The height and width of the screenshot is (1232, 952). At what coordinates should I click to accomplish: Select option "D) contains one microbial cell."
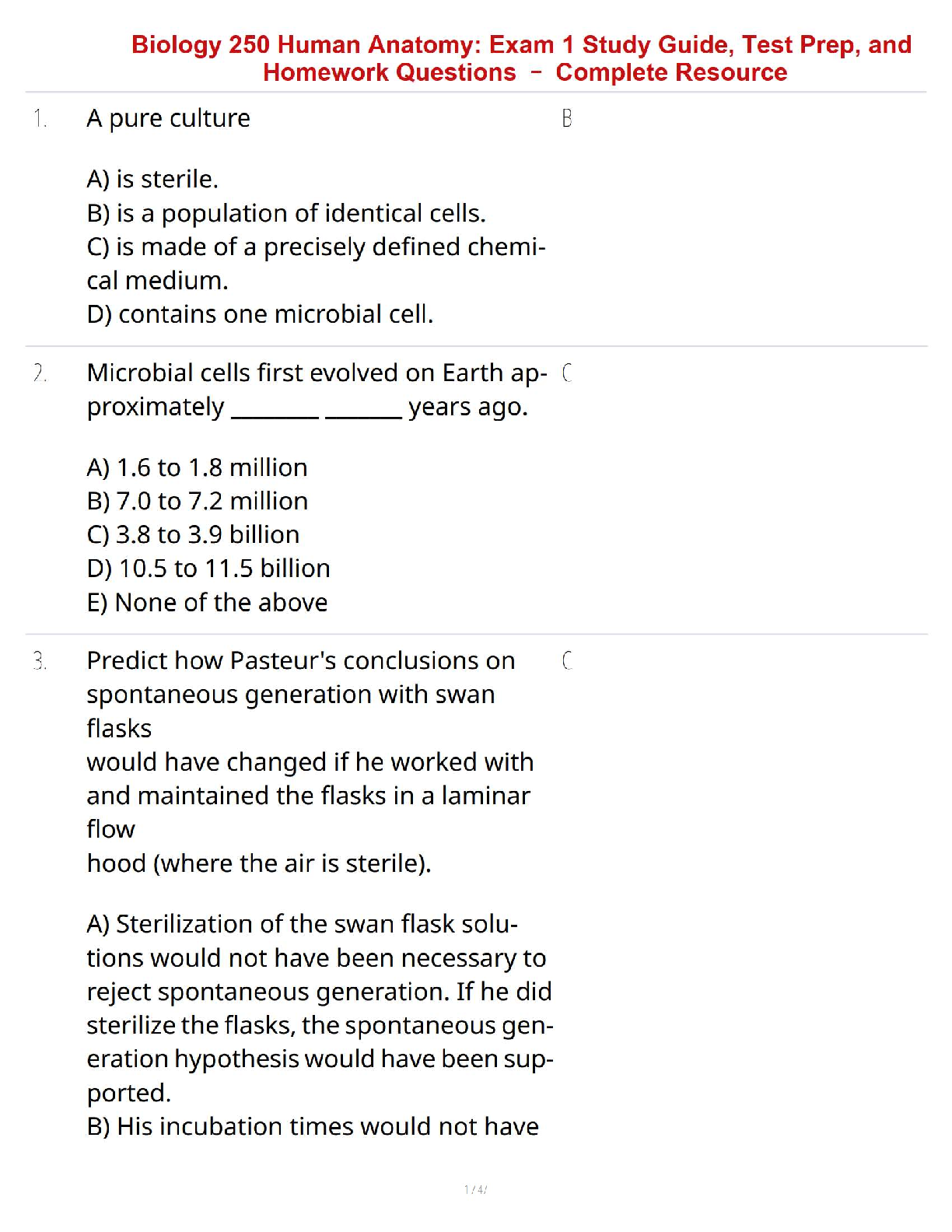coord(260,314)
